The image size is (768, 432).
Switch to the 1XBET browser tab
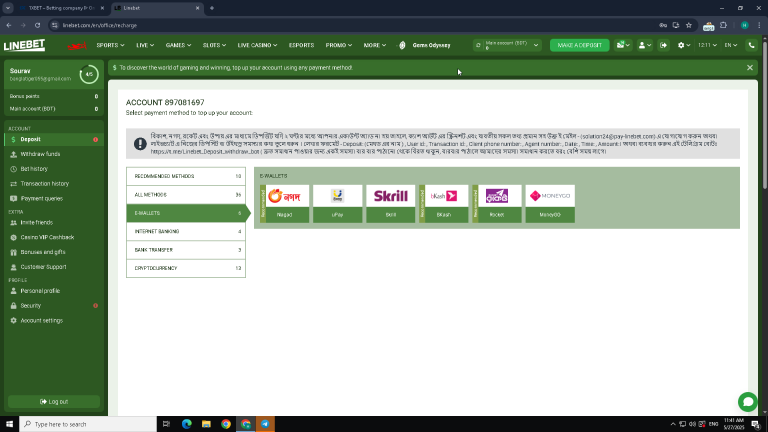[61, 8]
